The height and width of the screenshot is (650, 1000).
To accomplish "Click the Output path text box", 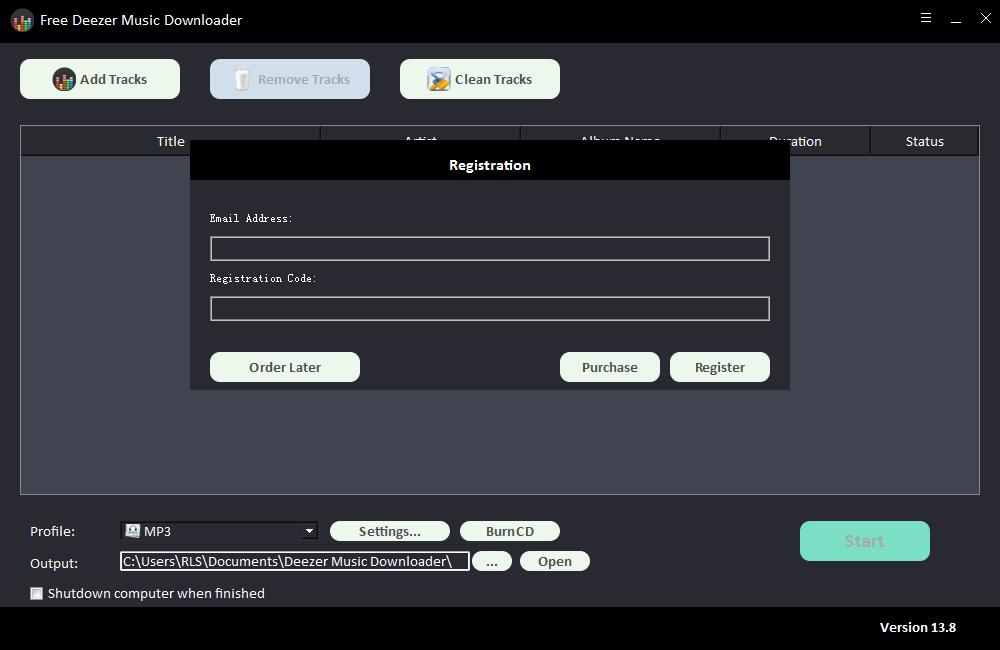I will (294, 561).
